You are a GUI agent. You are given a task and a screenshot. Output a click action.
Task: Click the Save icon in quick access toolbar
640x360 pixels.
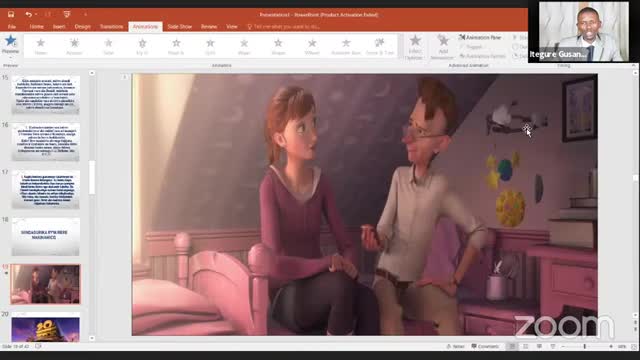tap(11, 14)
